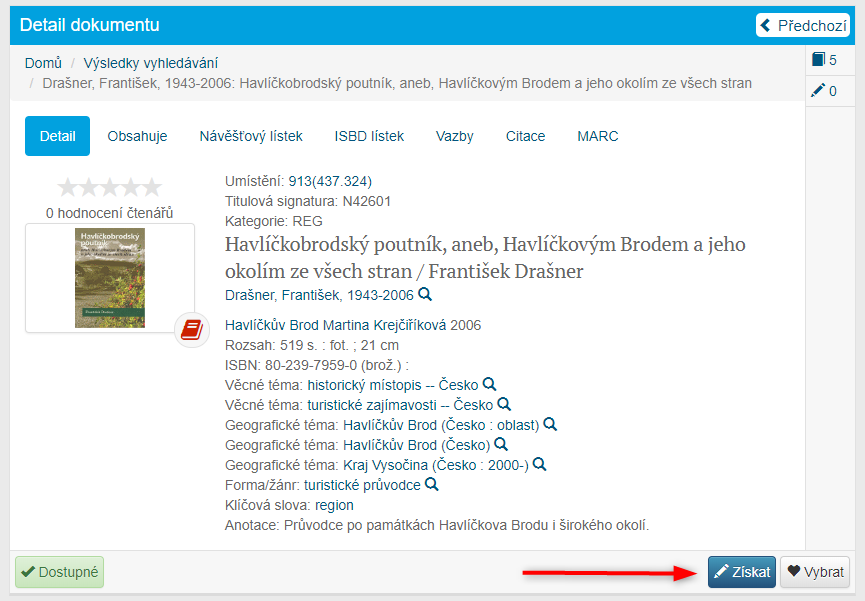
Task: Open the book count icon showing 5
Action: click(x=825, y=60)
